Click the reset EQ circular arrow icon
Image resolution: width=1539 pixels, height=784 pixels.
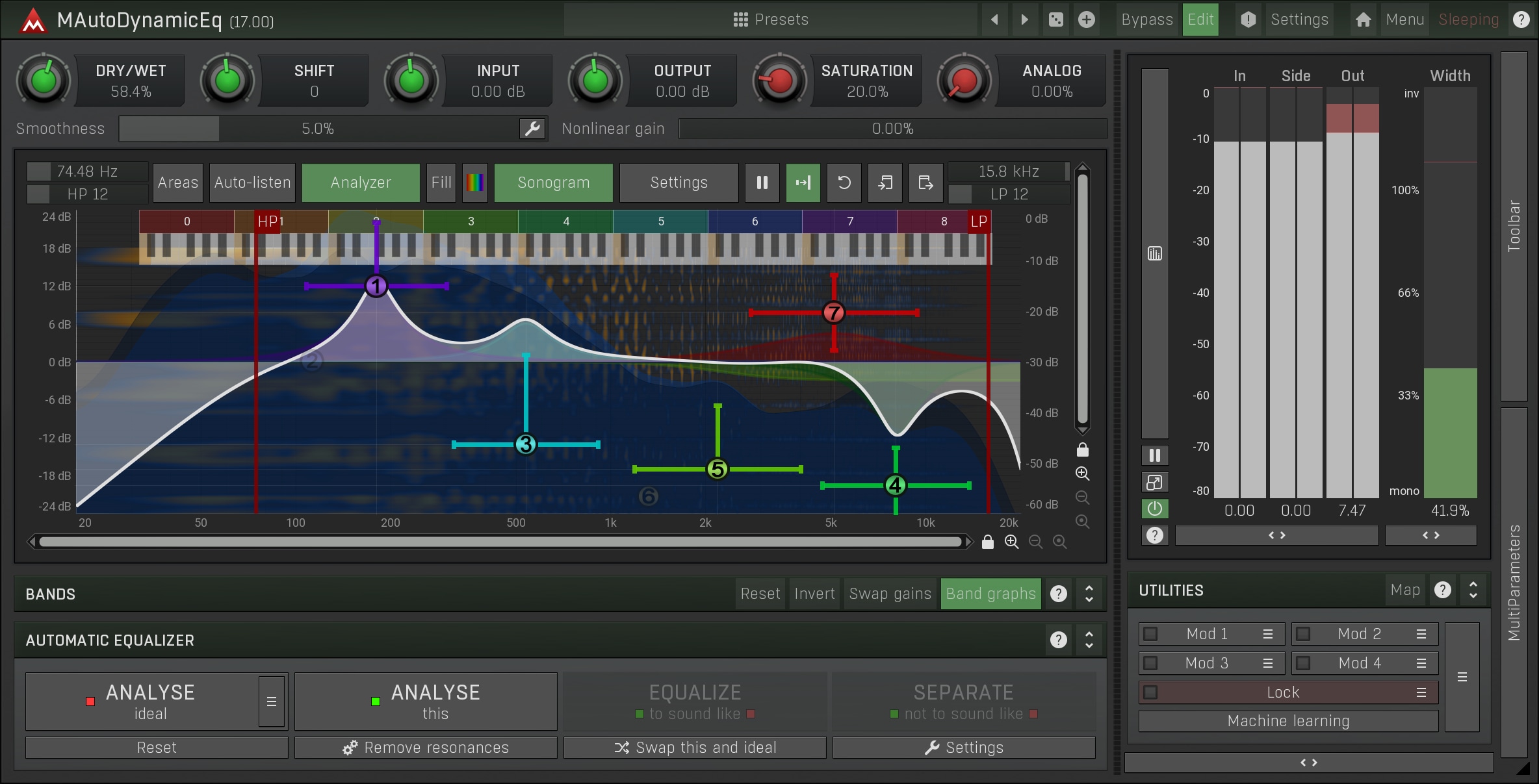pos(844,183)
